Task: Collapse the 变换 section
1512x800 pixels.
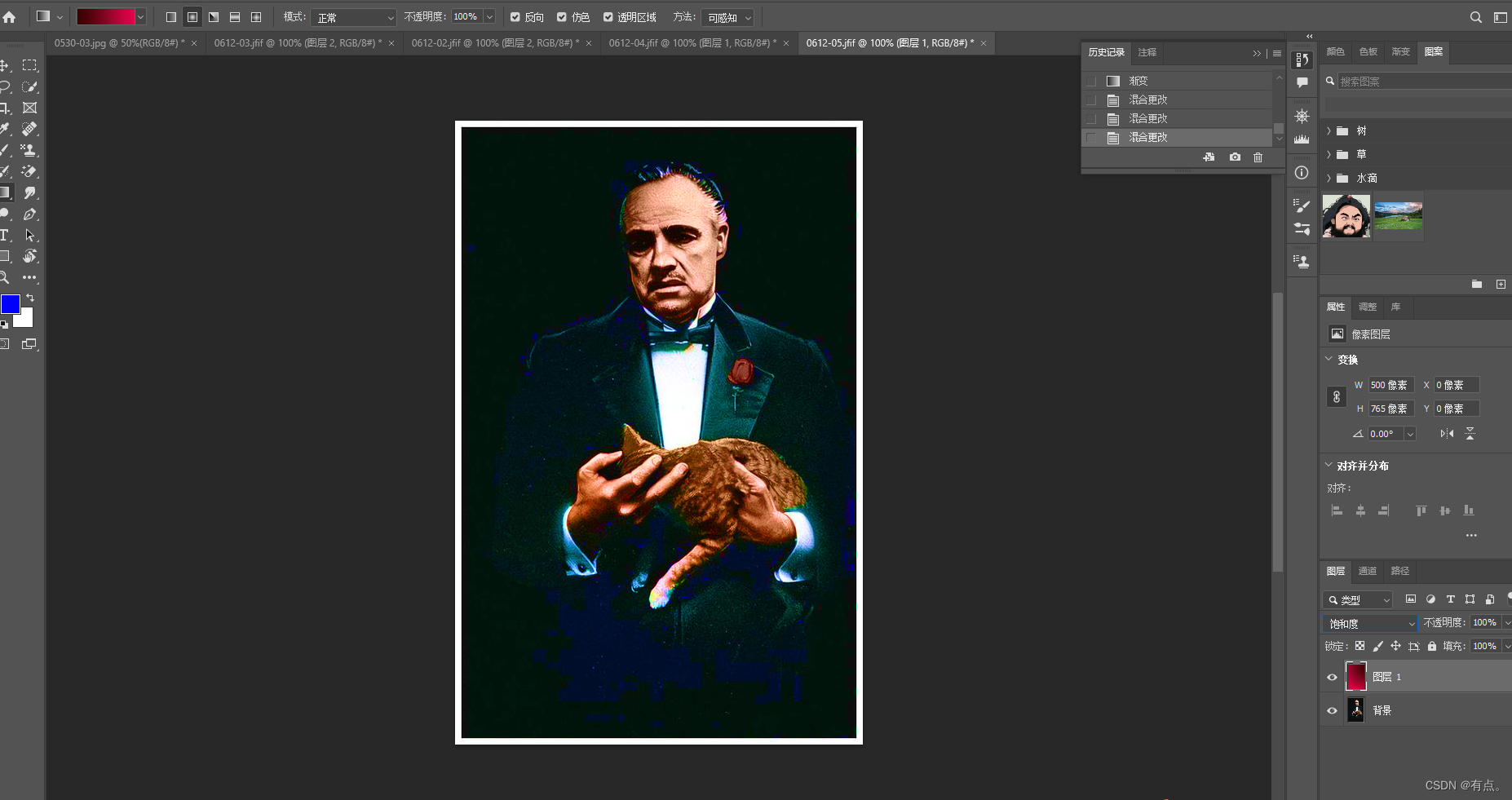Action: coord(1329,359)
